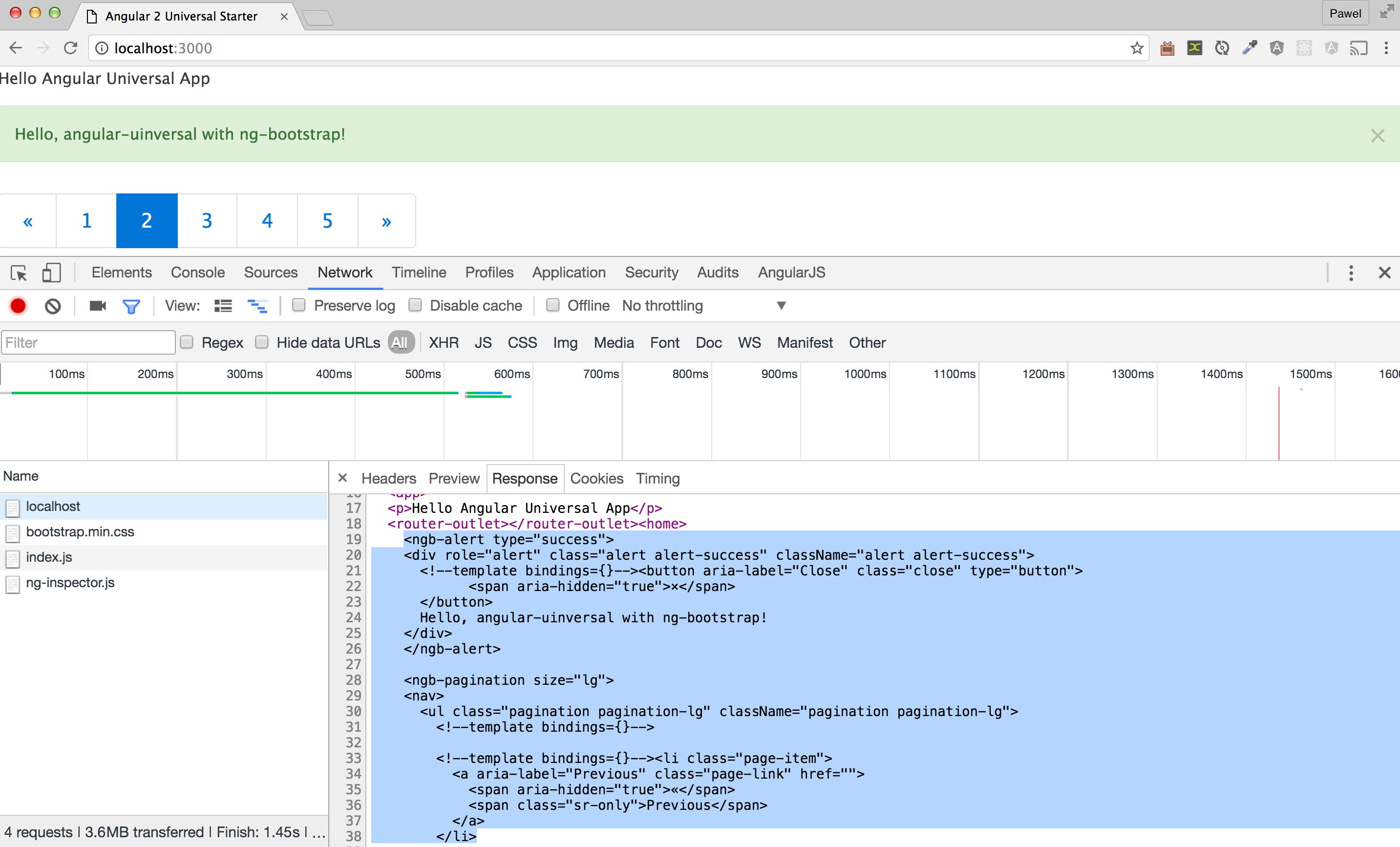Click the circular arrows extension icon
Image resolution: width=1400 pixels, height=847 pixels.
(x=1222, y=48)
